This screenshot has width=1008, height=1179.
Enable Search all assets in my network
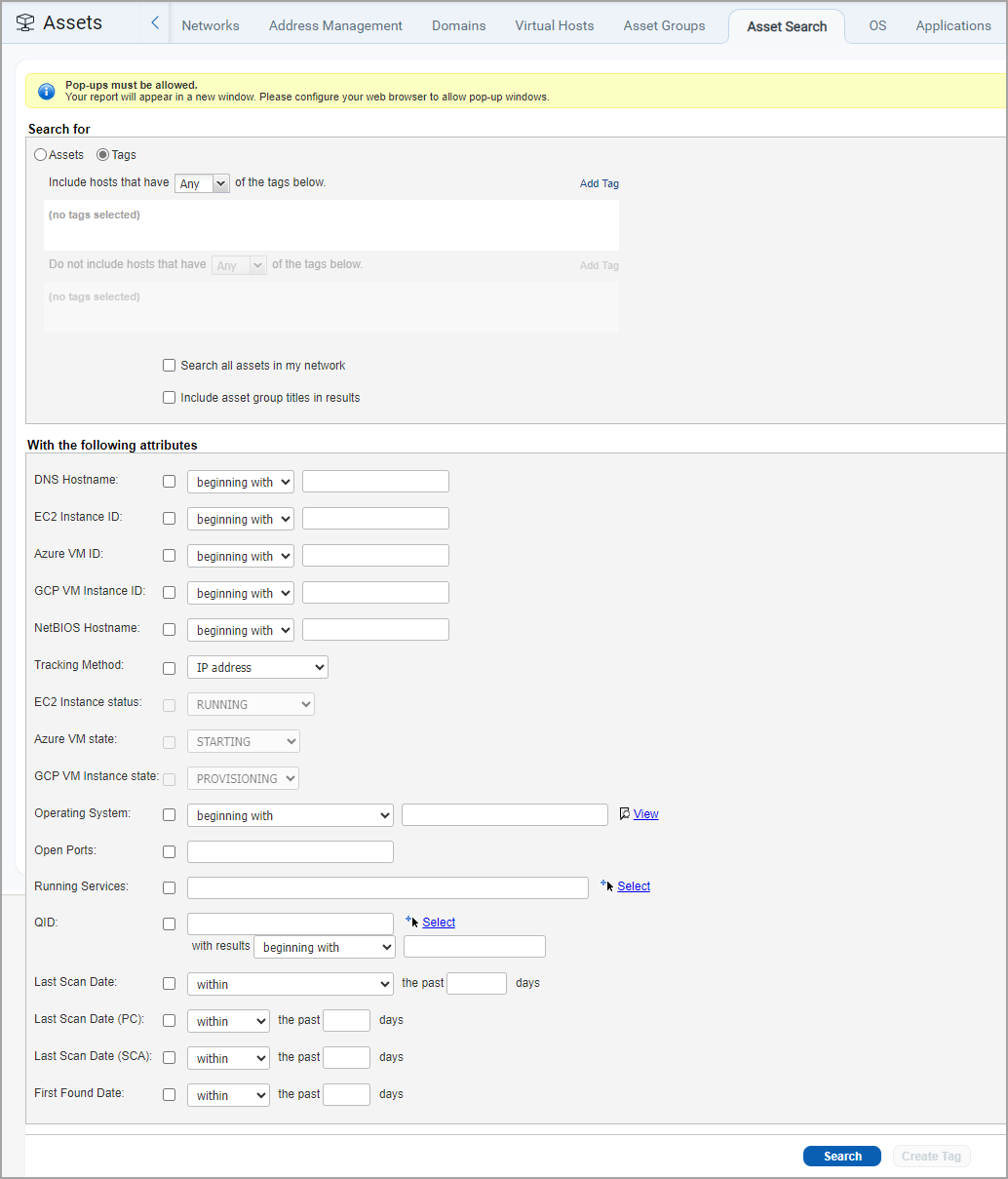pyautogui.click(x=169, y=365)
